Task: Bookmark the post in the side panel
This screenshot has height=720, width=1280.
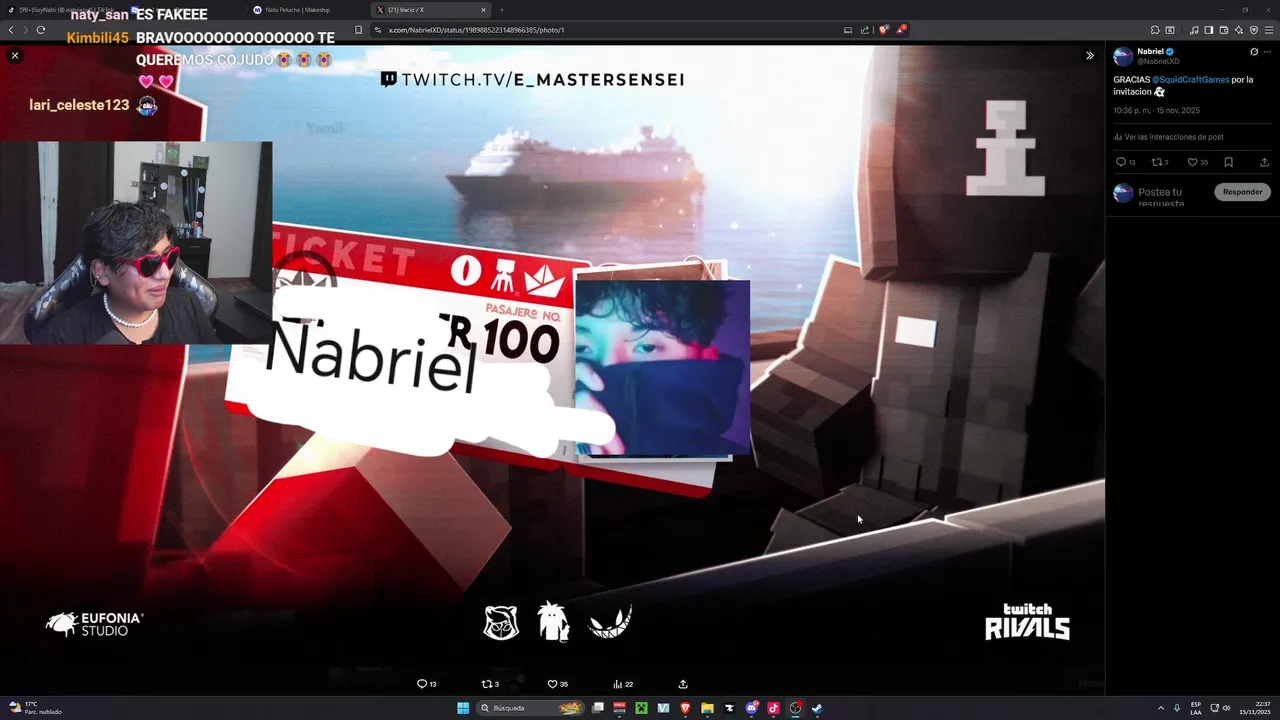Action: click(1229, 162)
